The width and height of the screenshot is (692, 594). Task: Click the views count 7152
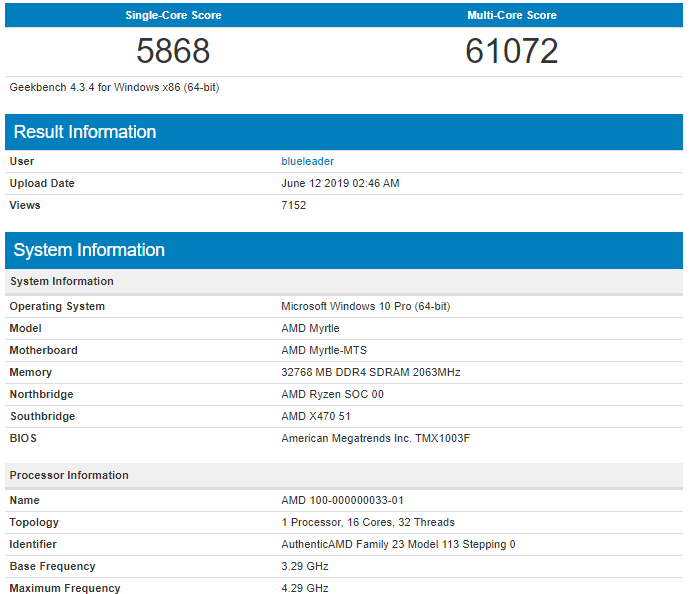click(x=293, y=206)
